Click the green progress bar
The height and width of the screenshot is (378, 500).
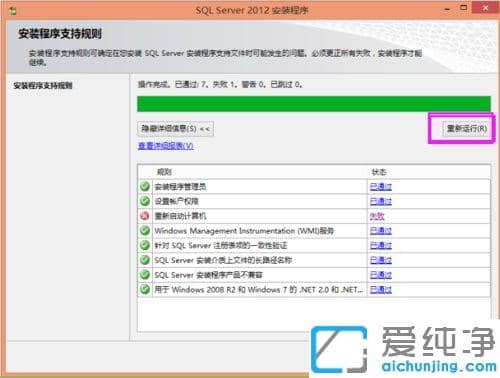click(314, 104)
